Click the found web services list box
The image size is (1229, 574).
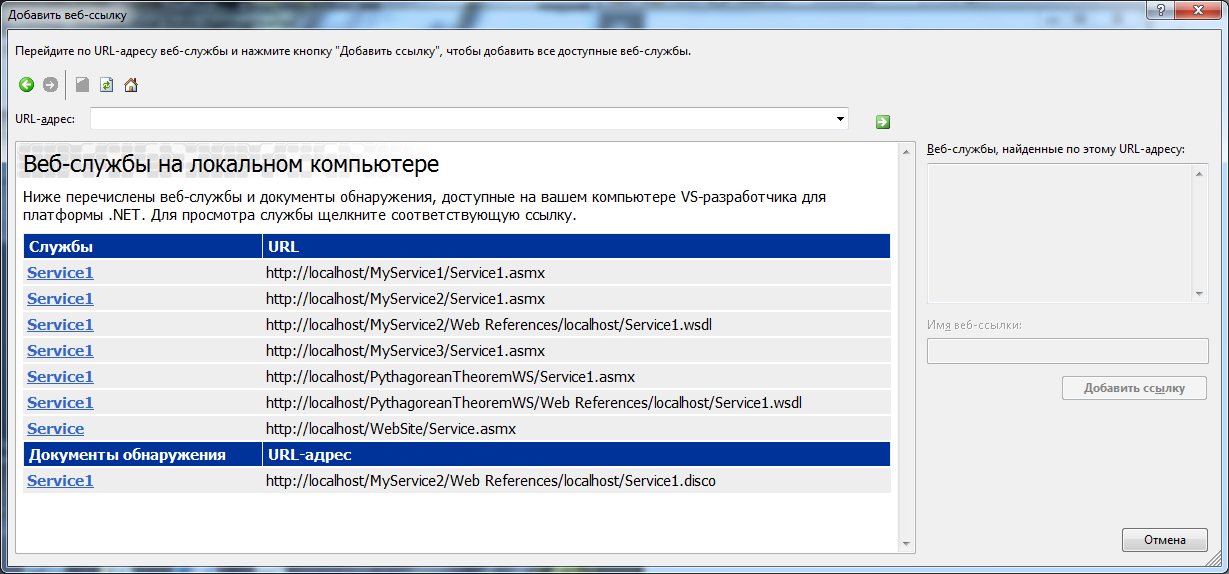1059,232
